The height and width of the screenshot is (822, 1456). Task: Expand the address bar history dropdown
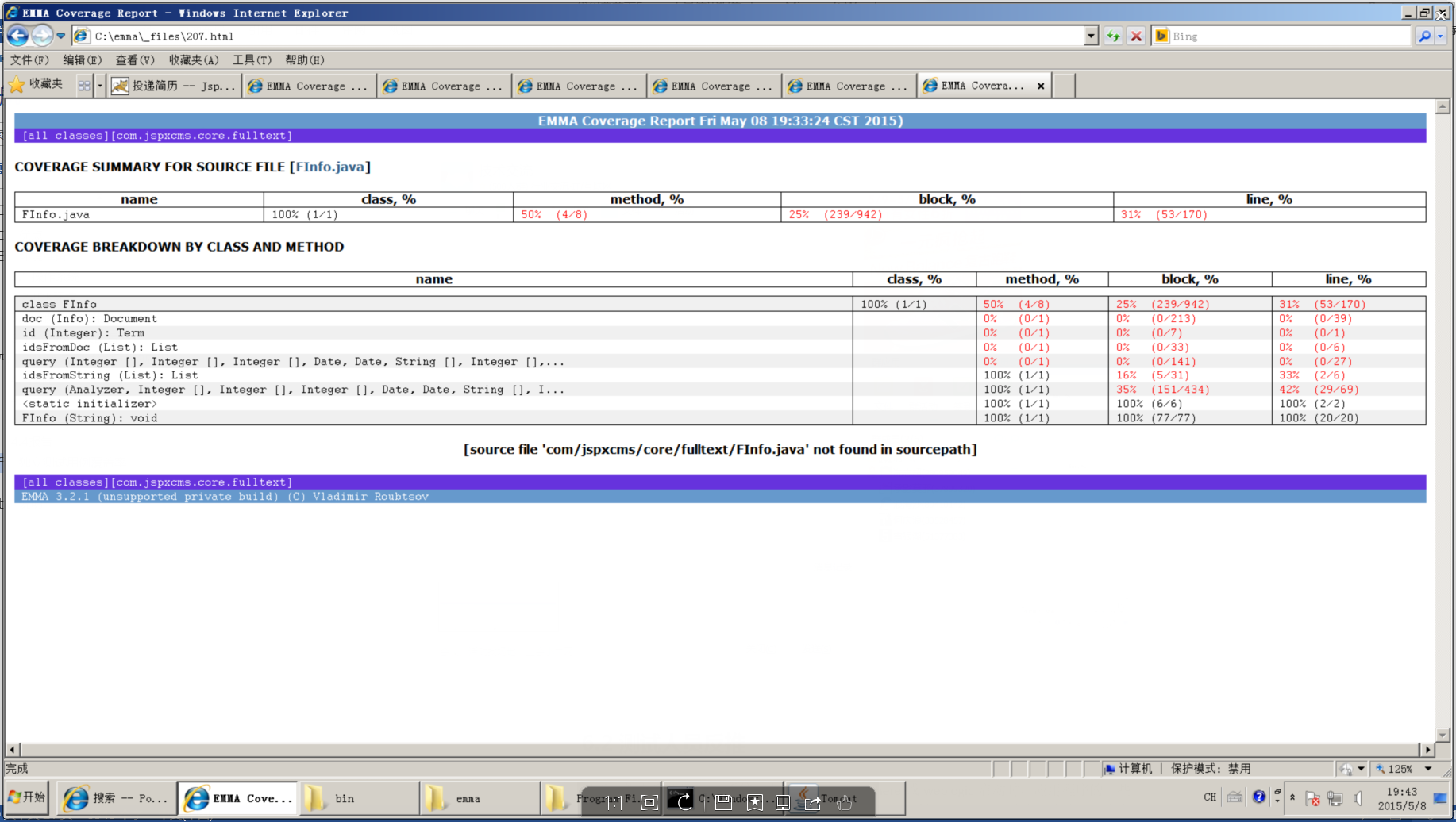coord(1091,36)
